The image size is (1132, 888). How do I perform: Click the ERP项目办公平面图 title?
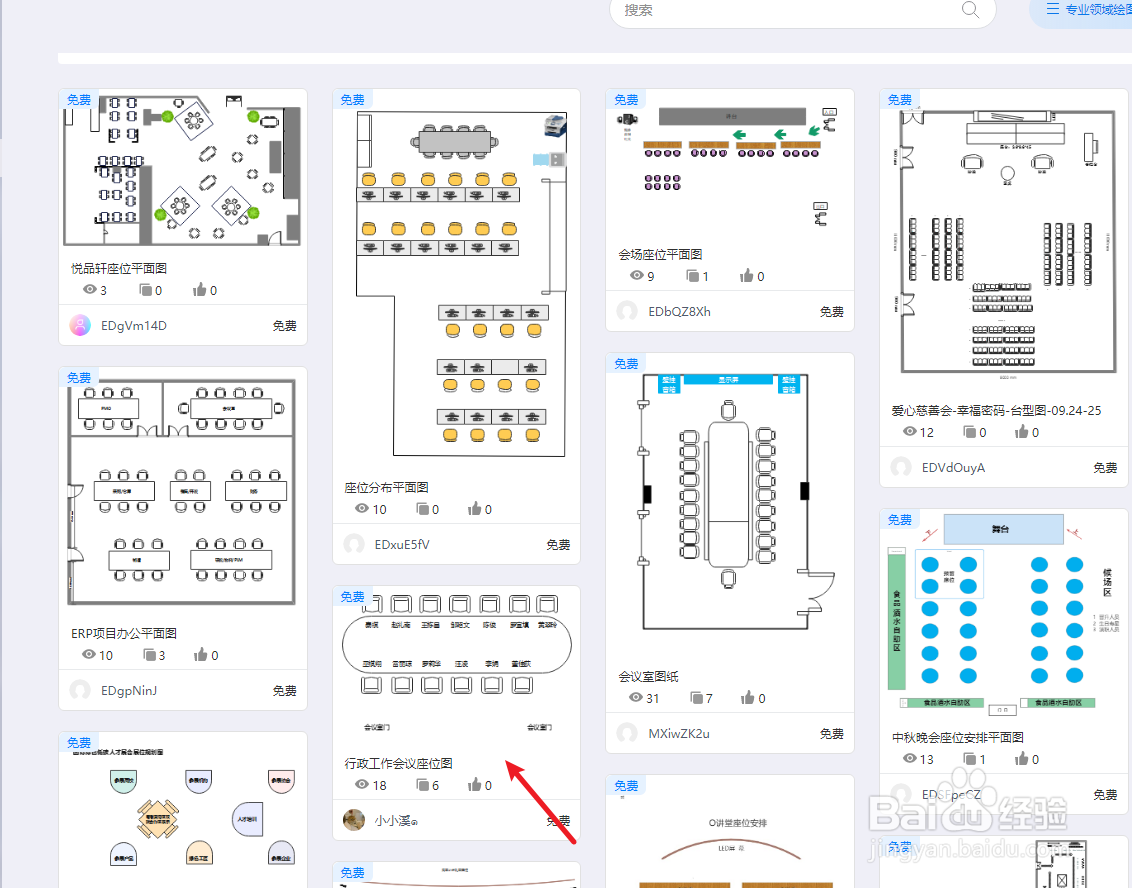tap(123, 633)
